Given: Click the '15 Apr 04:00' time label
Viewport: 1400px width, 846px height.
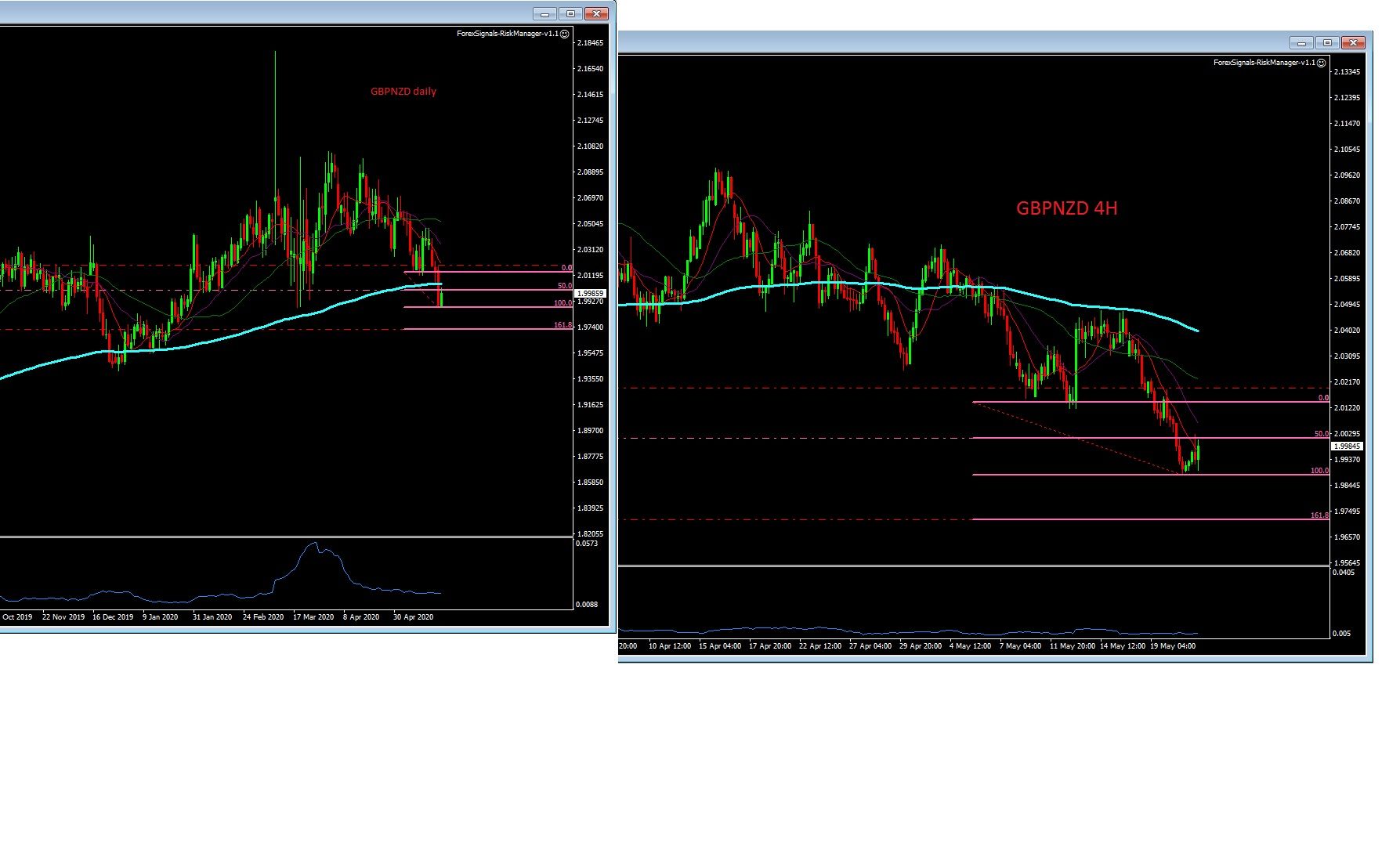Looking at the screenshot, I should click(x=720, y=646).
